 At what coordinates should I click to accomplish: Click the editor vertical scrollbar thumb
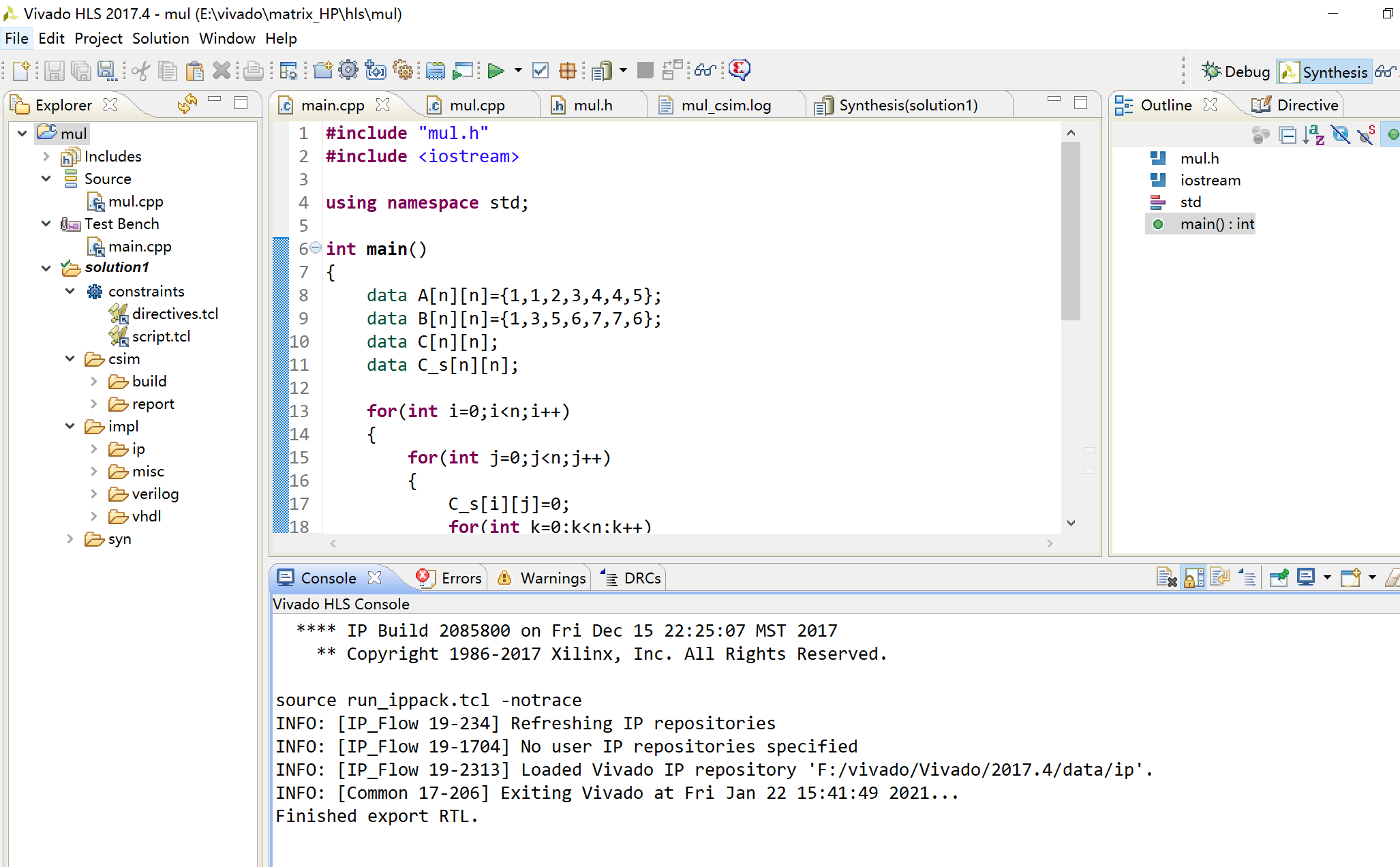click(x=1071, y=232)
